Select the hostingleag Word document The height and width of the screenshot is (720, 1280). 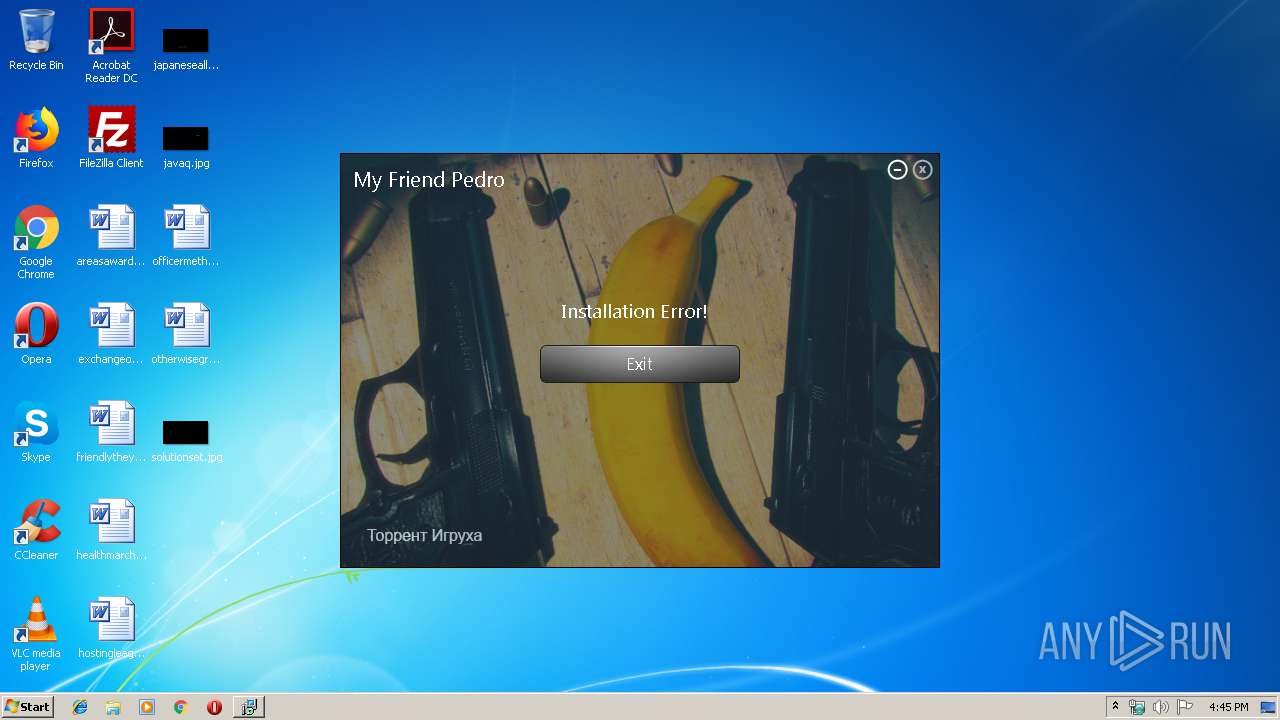coord(111,628)
